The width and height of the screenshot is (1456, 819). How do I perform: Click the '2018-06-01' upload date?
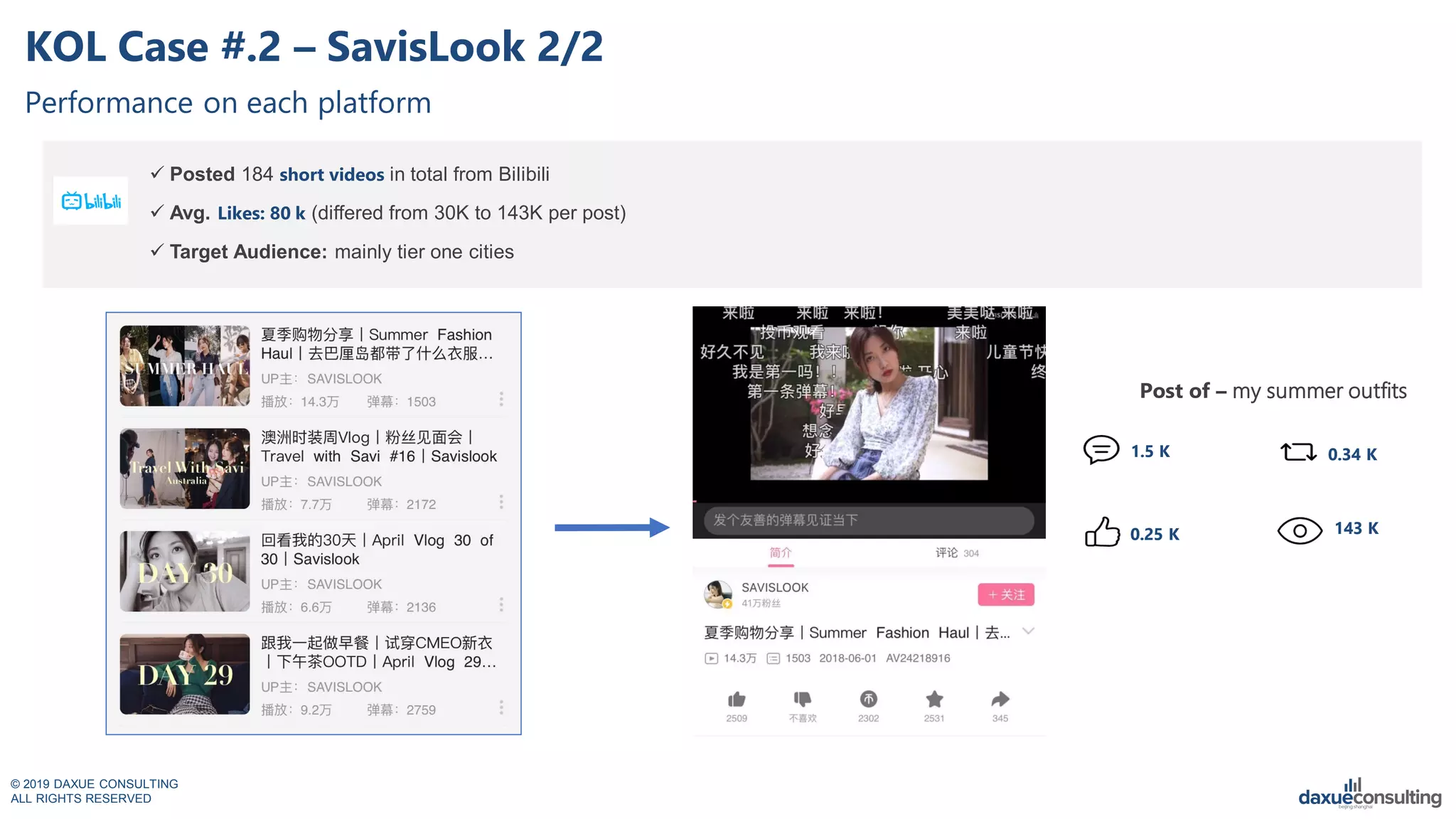click(x=847, y=658)
